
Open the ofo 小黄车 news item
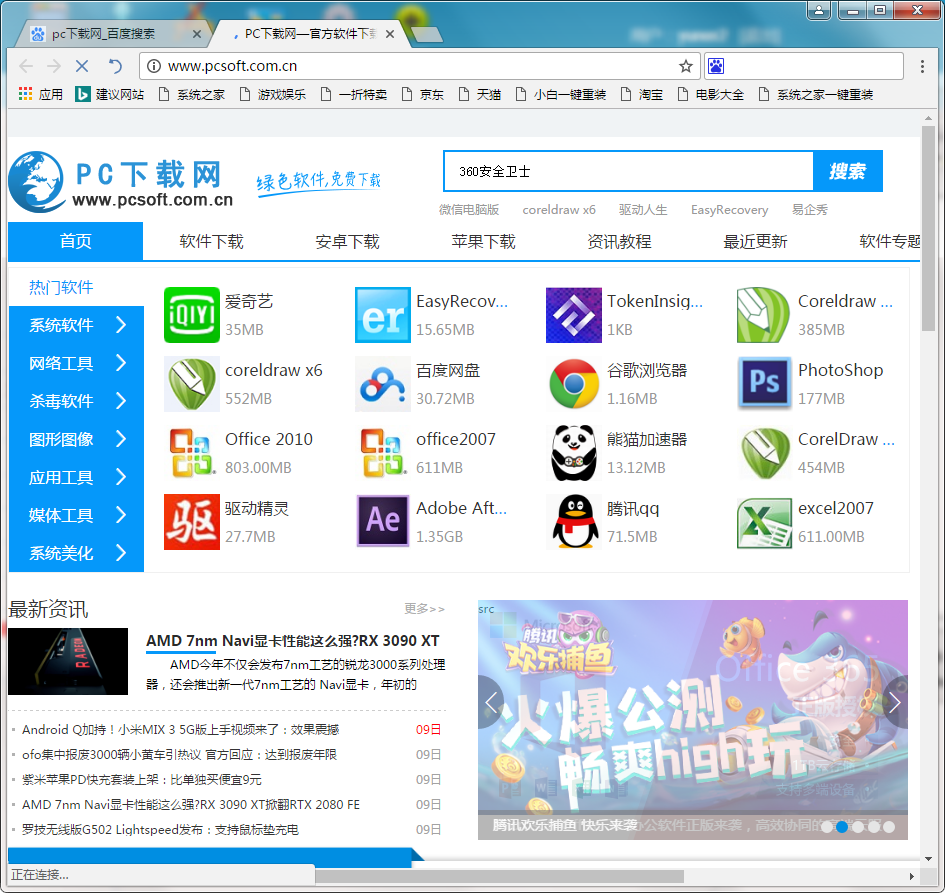[x=180, y=754]
